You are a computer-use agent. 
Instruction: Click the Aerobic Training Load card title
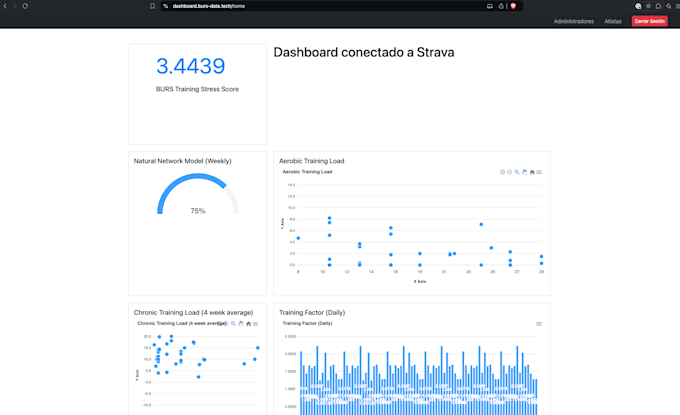[x=311, y=161]
